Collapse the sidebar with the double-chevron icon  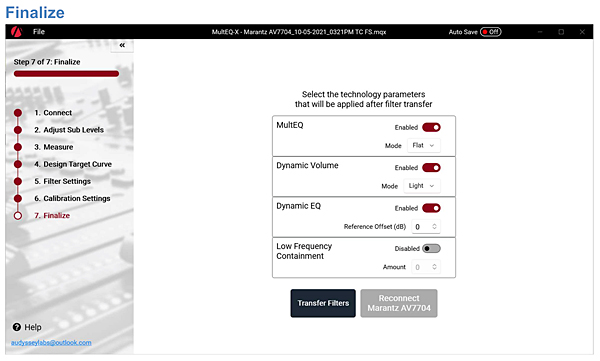[122, 45]
